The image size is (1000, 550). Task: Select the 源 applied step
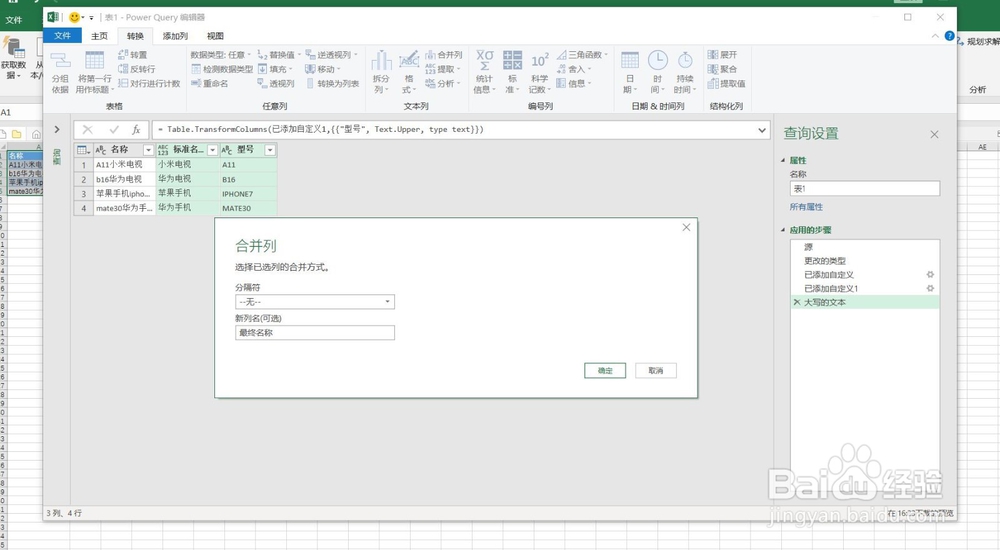pyautogui.click(x=864, y=247)
